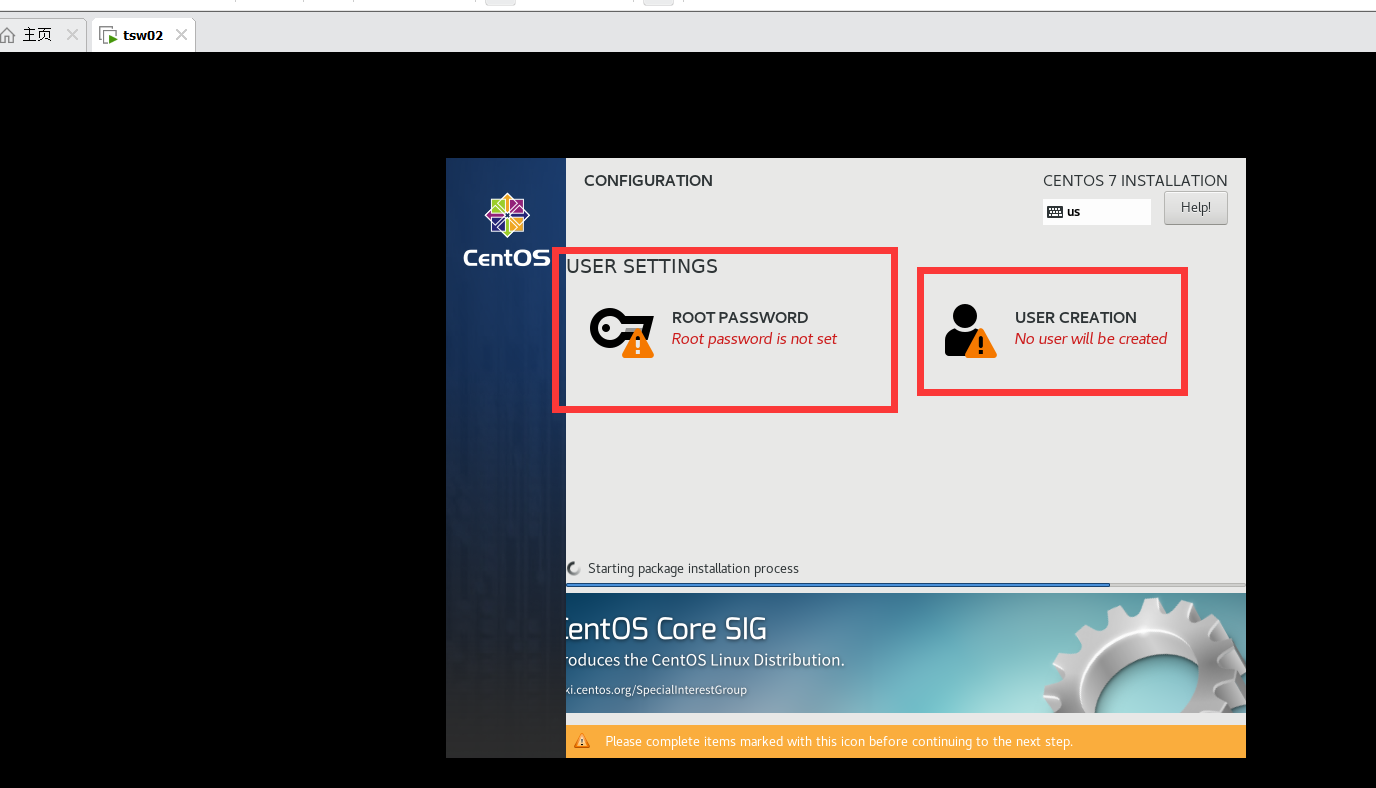This screenshot has width=1376, height=788.
Task: Click USER CREATION label
Action: click(1075, 318)
